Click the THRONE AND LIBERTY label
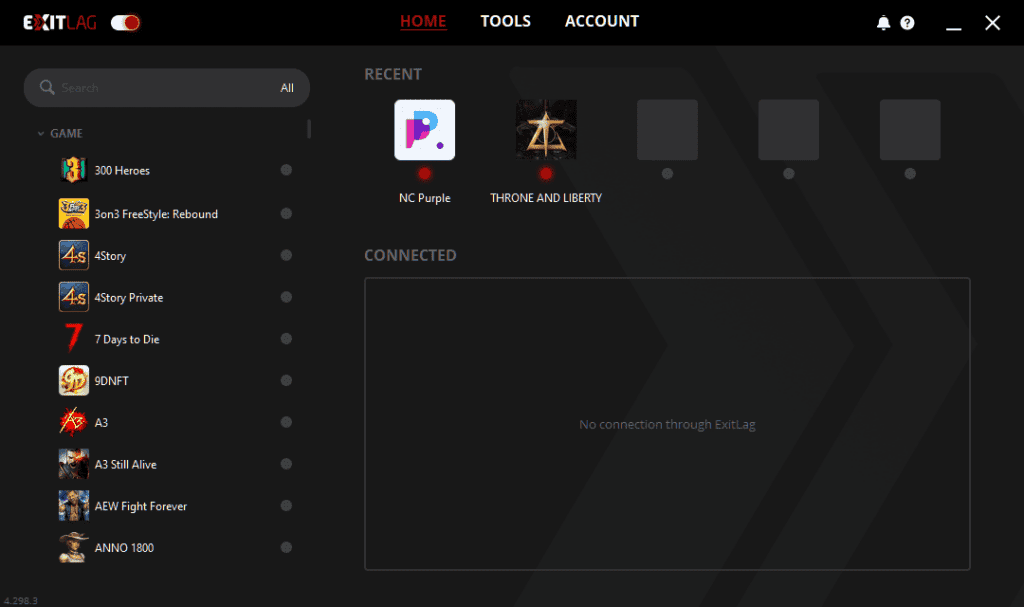The width and height of the screenshot is (1024, 607). pos(546,198)
